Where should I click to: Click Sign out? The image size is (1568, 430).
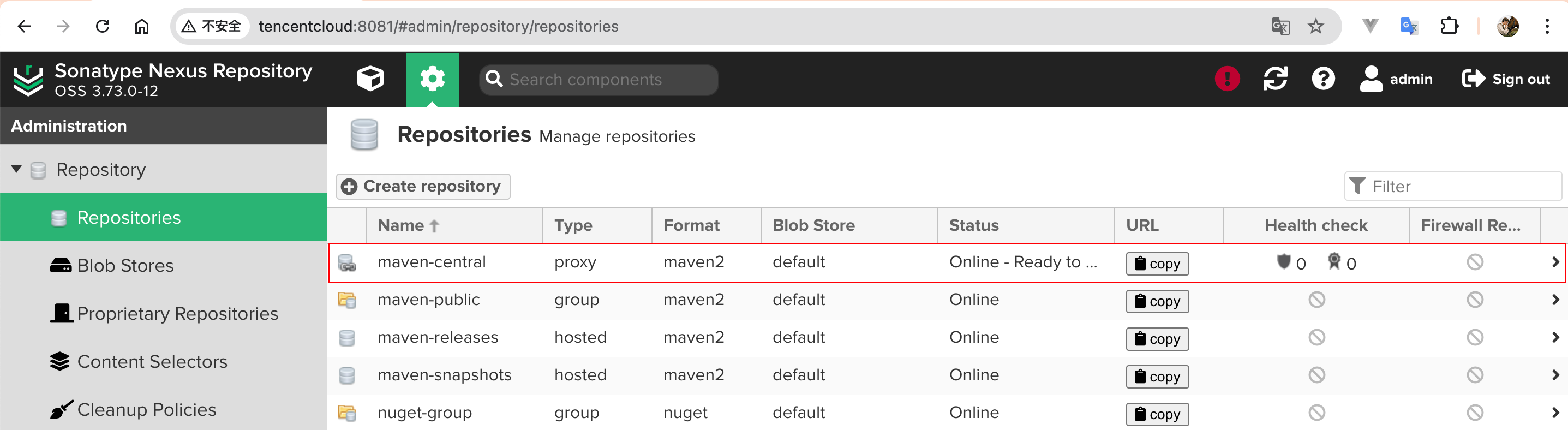pyautogui.click(x=1505, y=79)
